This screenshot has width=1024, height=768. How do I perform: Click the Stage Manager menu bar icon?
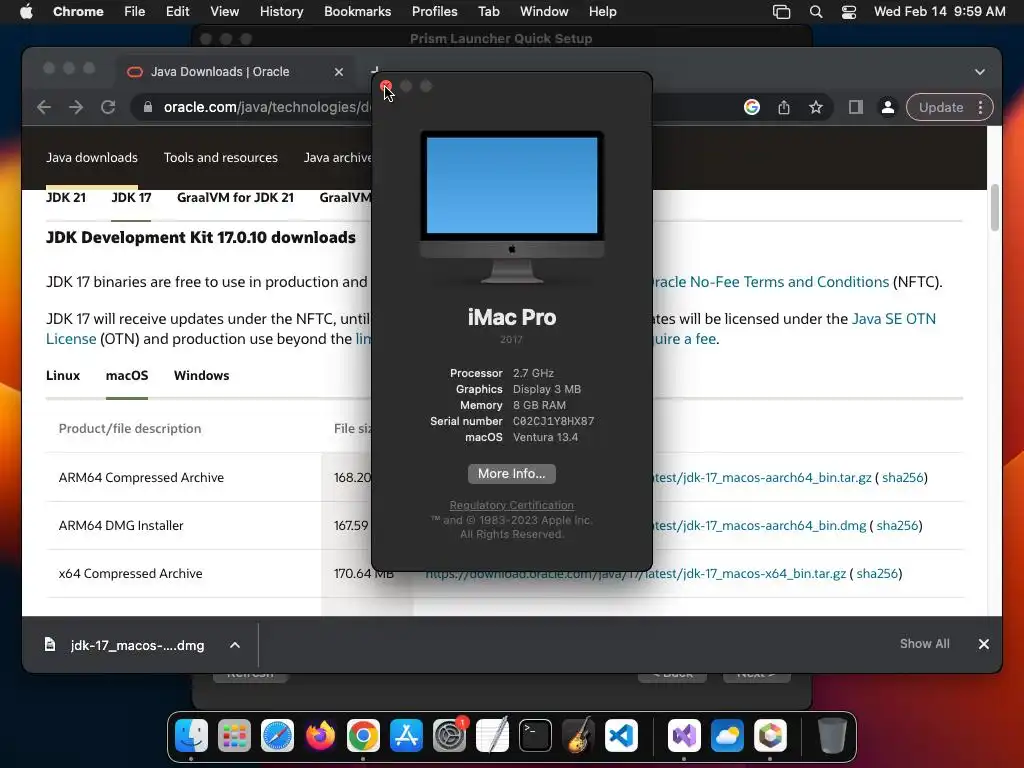coord(781,12)
